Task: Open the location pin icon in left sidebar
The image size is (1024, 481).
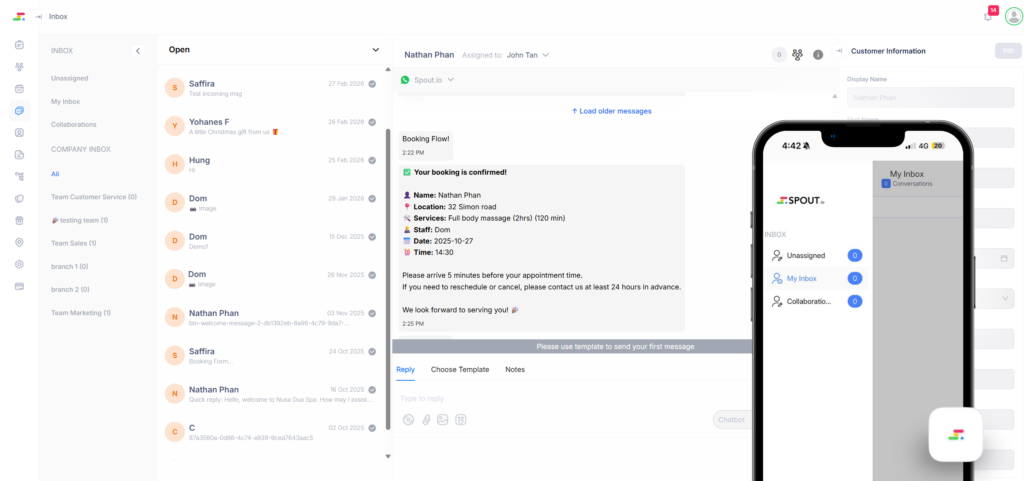Action: coord(19,242)
